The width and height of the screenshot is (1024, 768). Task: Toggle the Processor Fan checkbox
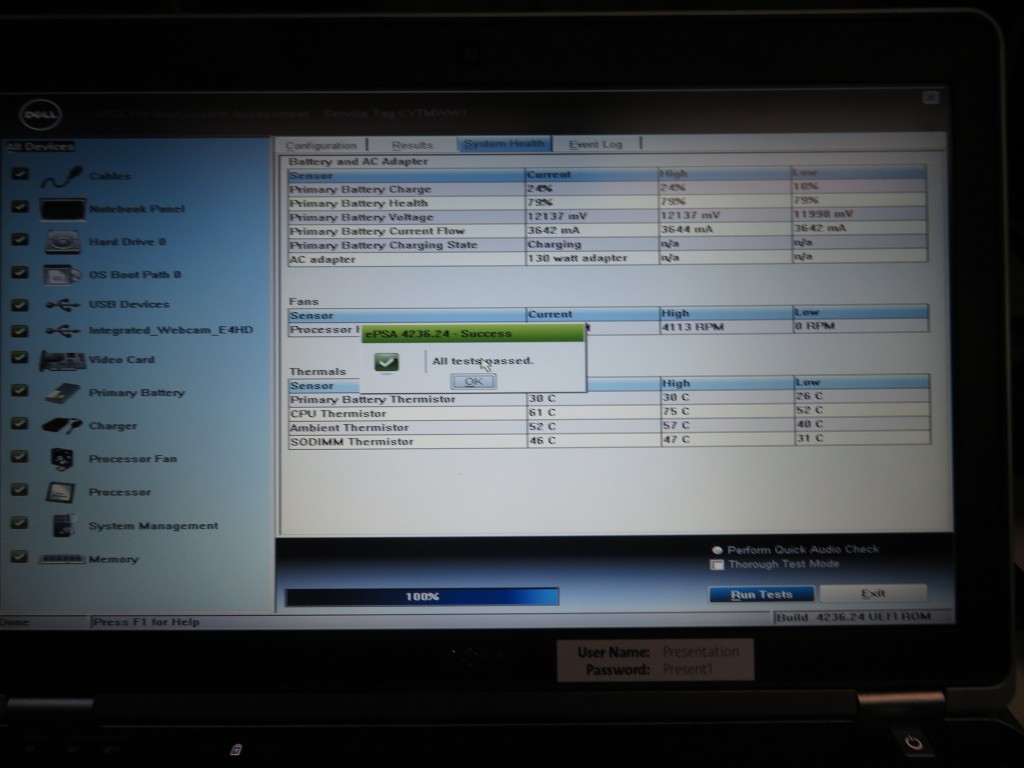point(20,457)
